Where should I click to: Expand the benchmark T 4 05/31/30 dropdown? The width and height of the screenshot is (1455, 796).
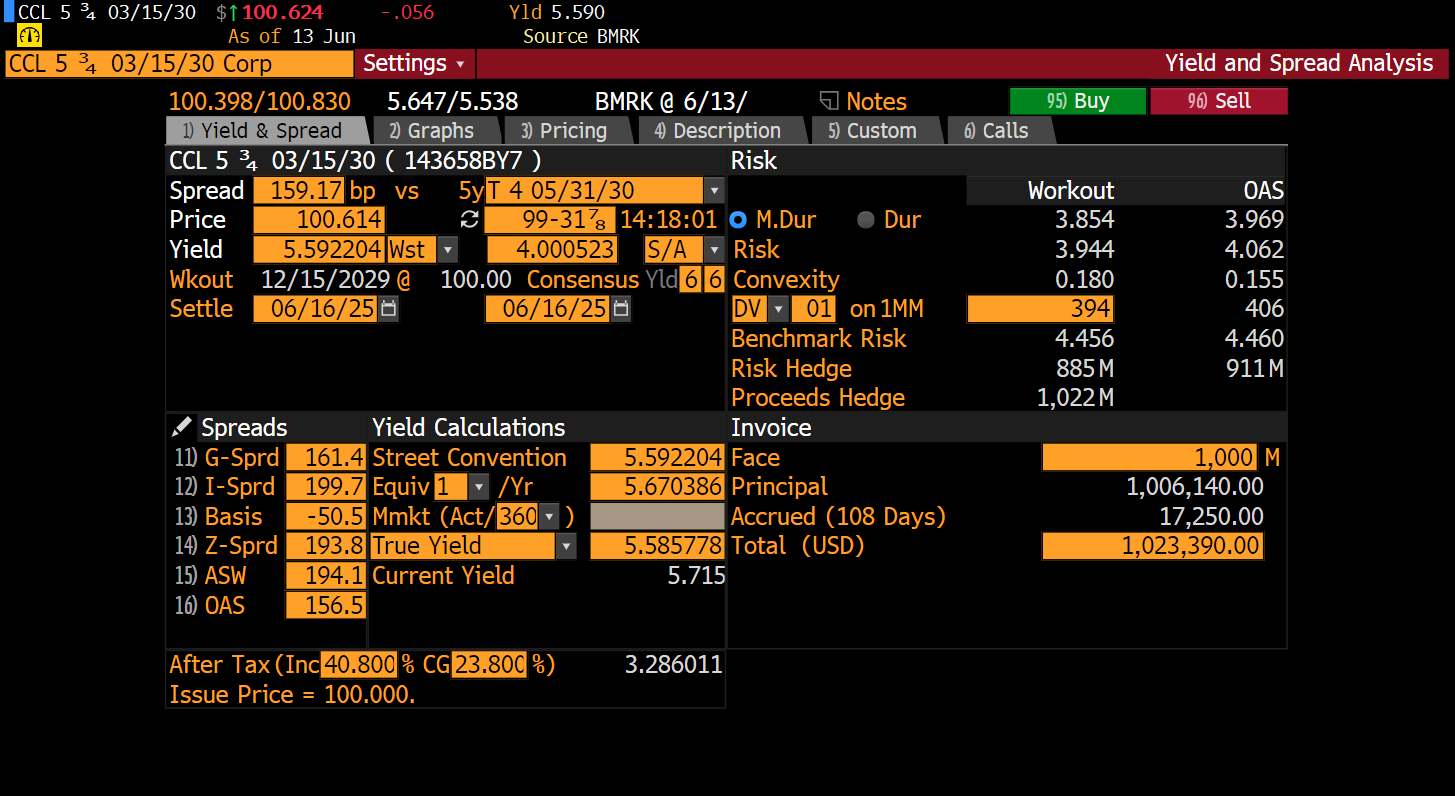coord(714,191)
